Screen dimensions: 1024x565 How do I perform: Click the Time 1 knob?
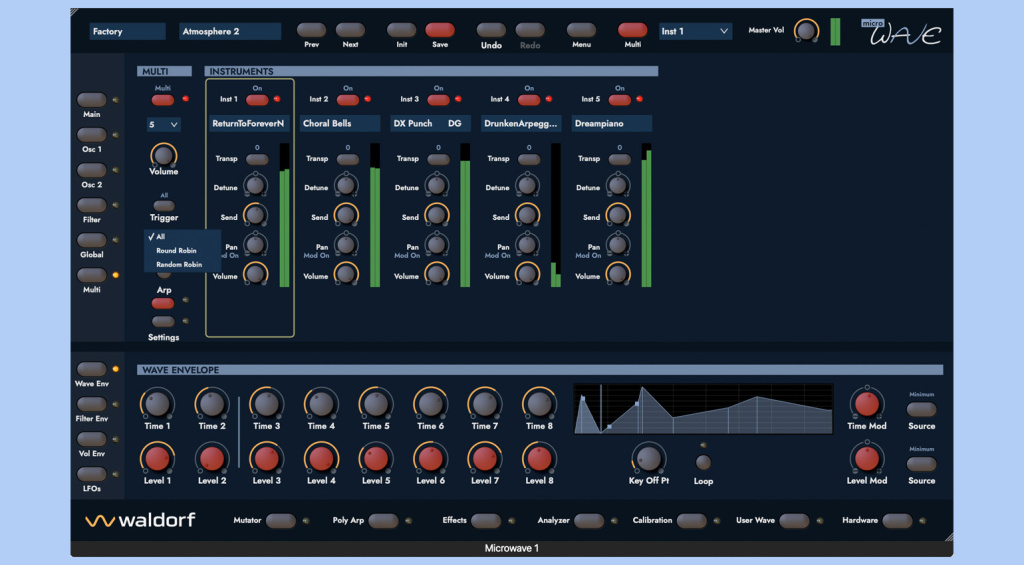(157, 404)
